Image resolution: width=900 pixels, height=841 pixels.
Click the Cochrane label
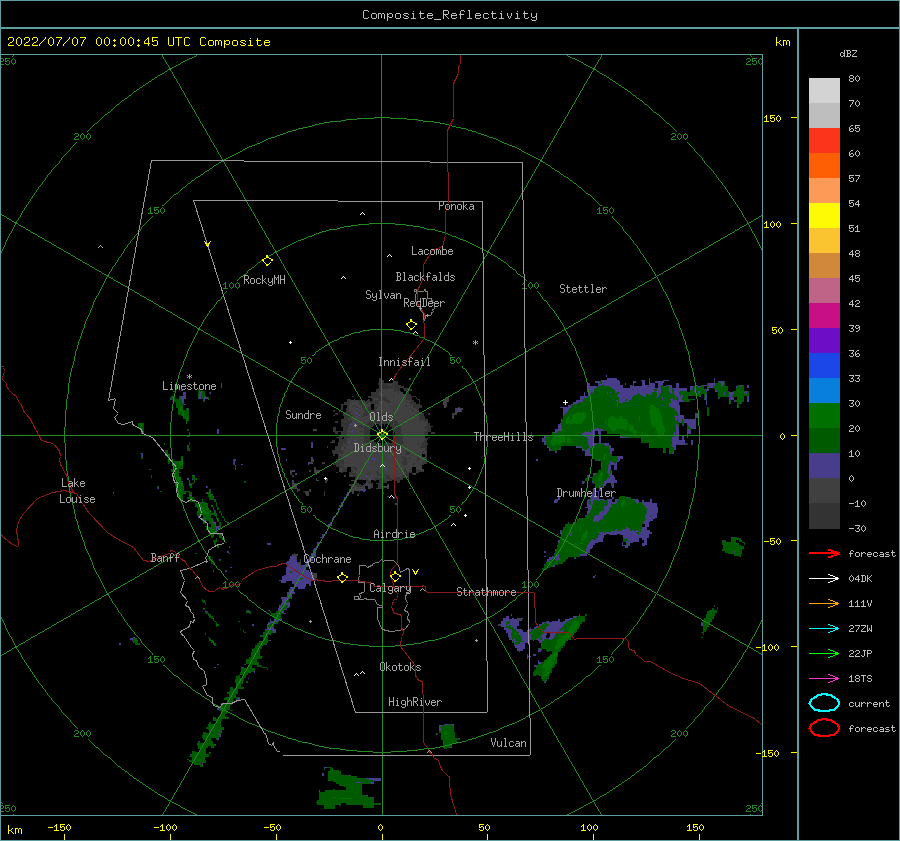pyautogui.click(x=327, y=559)
